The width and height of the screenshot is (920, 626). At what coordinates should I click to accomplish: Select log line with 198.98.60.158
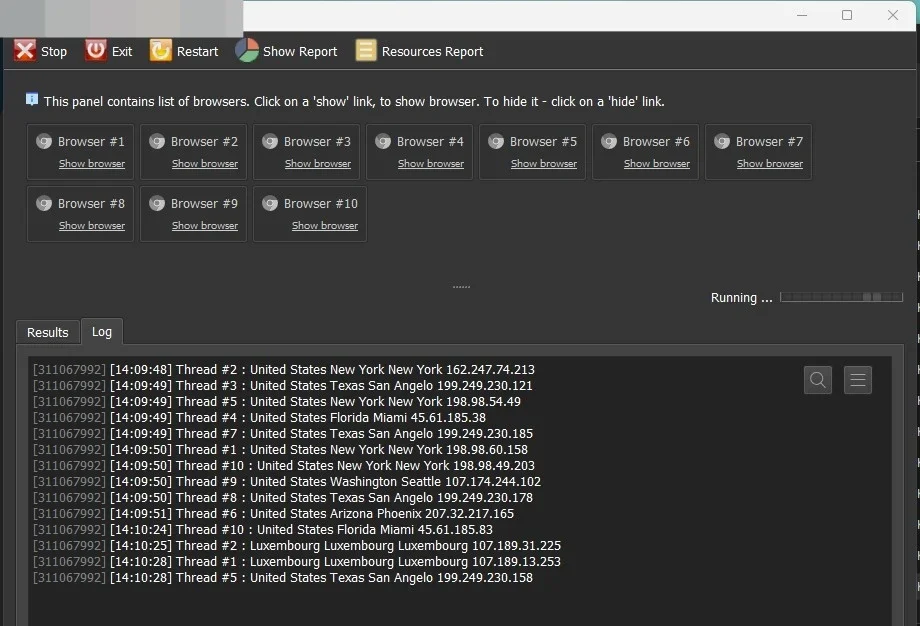click(280, 449)
